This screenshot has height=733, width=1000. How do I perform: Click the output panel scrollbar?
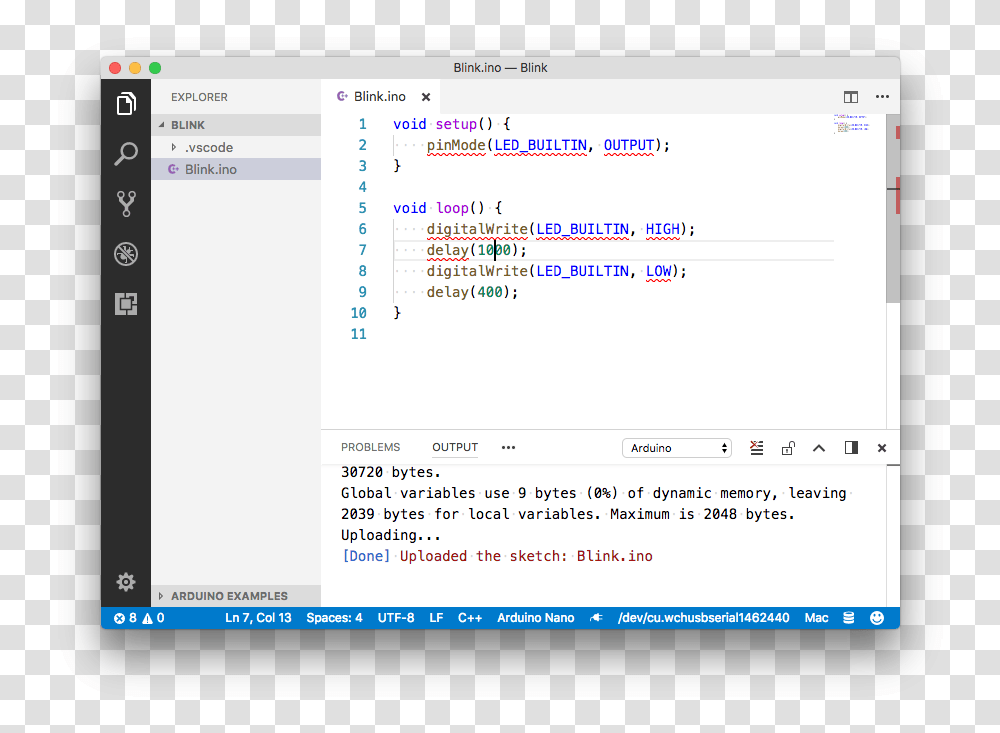tap(893, 535)
